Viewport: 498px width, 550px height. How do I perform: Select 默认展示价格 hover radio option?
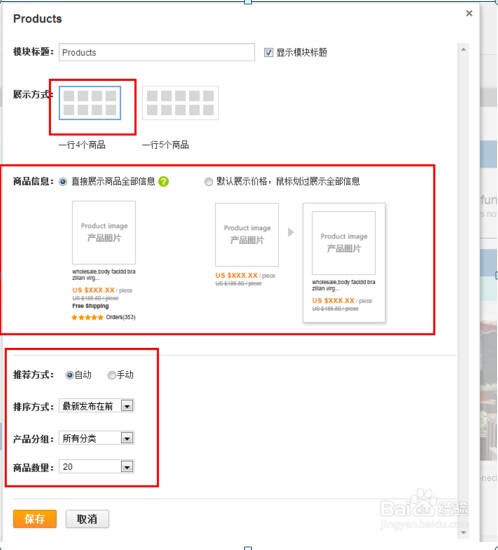click(208, 182)
